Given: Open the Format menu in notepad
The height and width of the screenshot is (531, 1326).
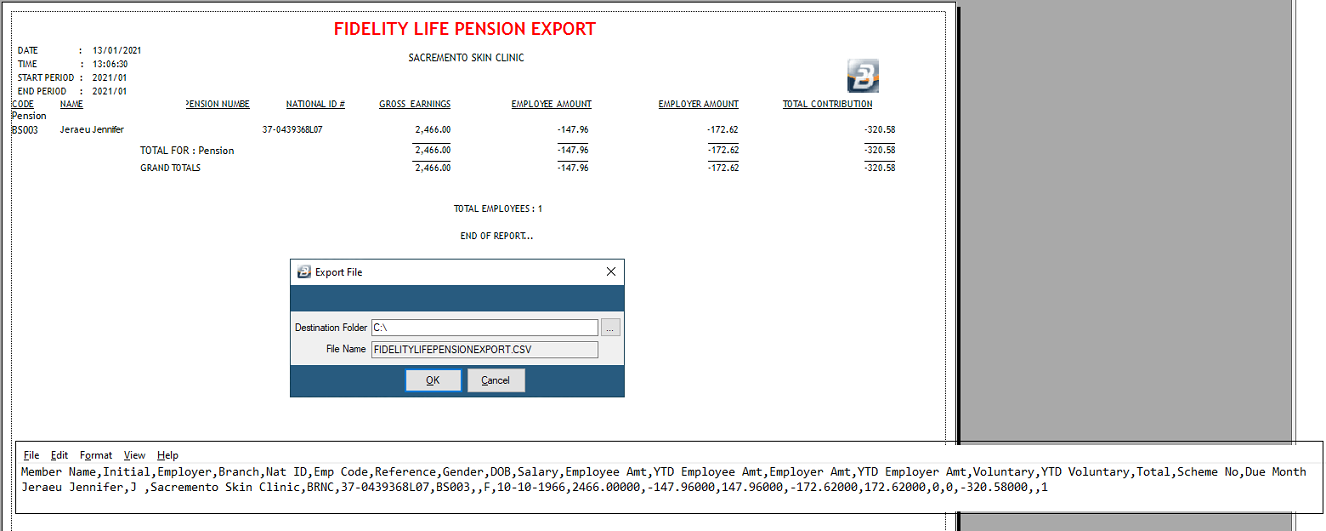Looking at the screenshot, I should 96,455.
